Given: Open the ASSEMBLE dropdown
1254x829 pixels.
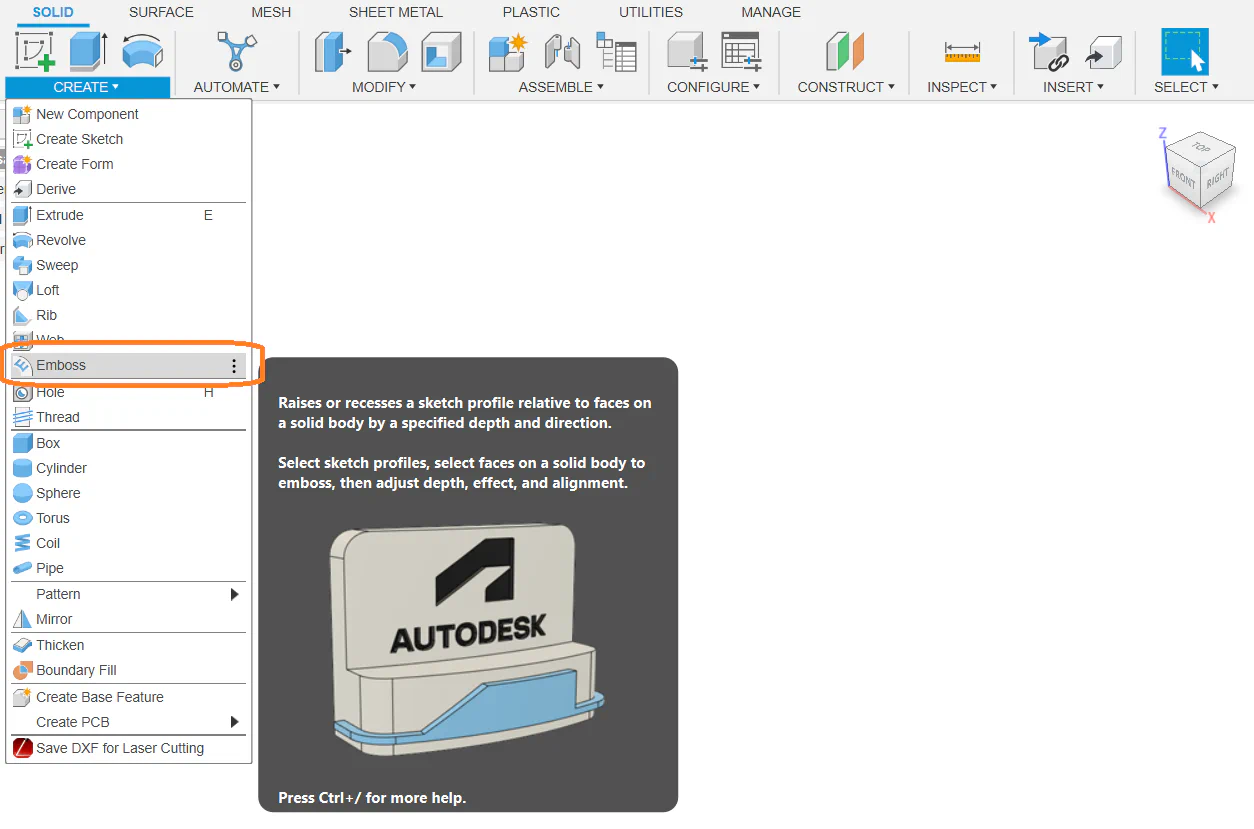Looking at the screenshot, I should click(x=561, y=87).
